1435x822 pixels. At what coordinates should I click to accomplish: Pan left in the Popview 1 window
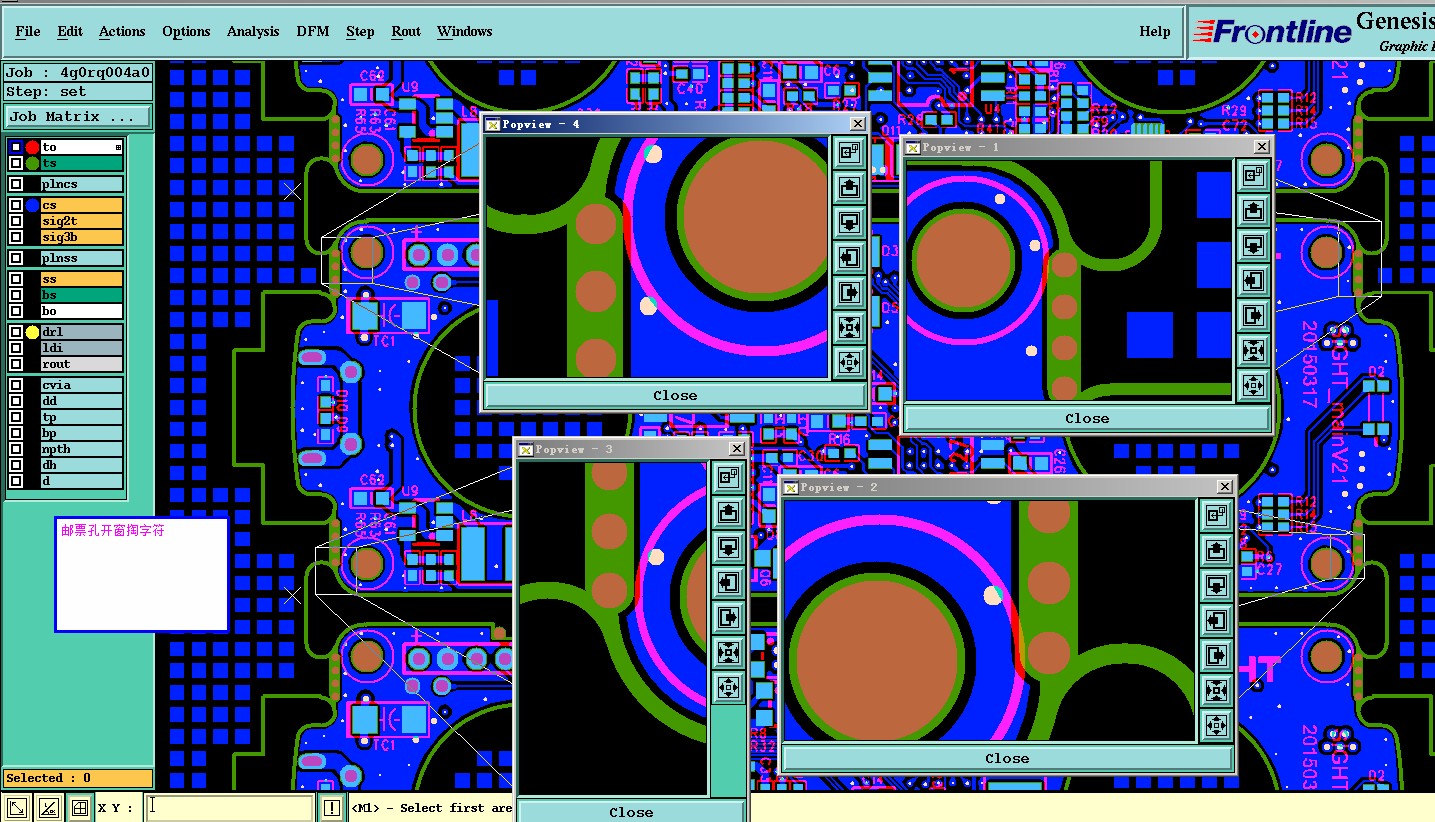(x=1253, y=280)
